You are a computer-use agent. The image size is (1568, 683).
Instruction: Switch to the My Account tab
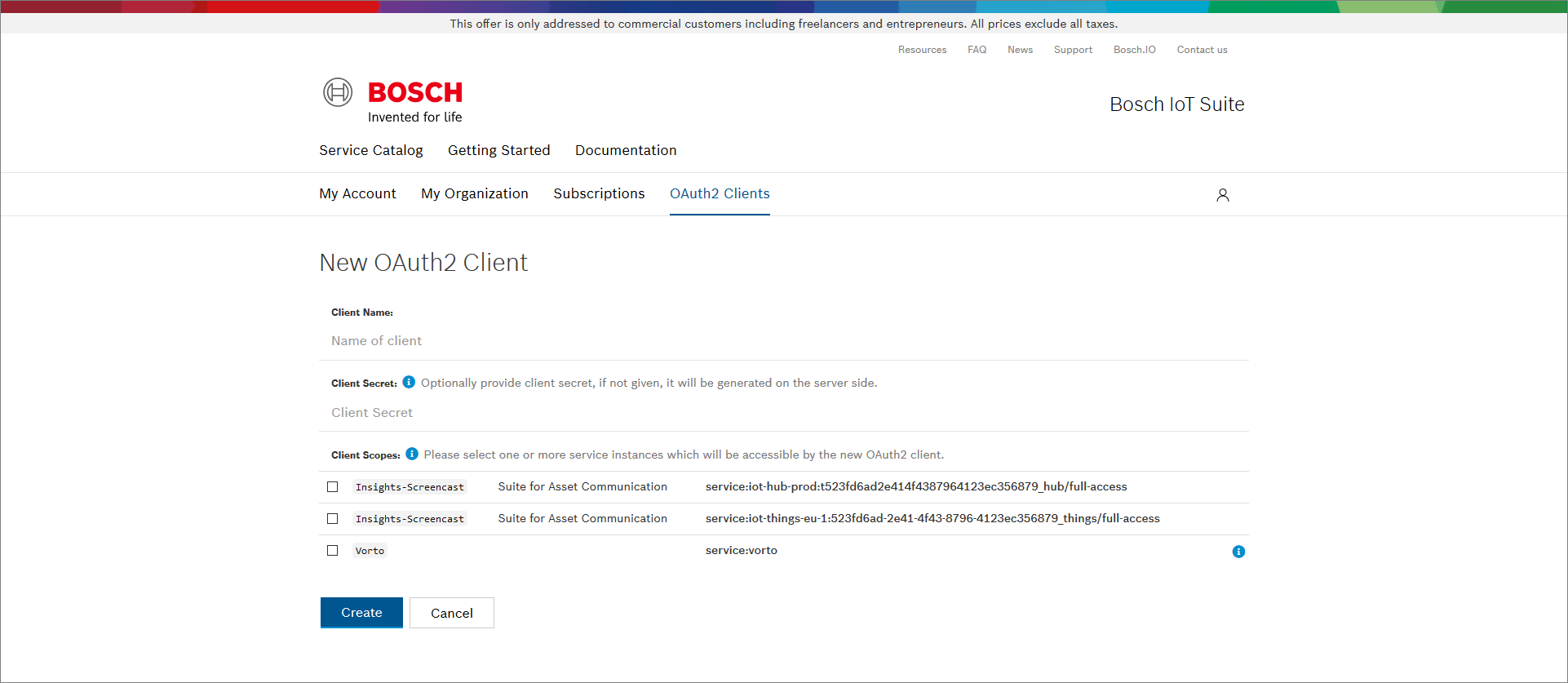click(x=357, y=193)
